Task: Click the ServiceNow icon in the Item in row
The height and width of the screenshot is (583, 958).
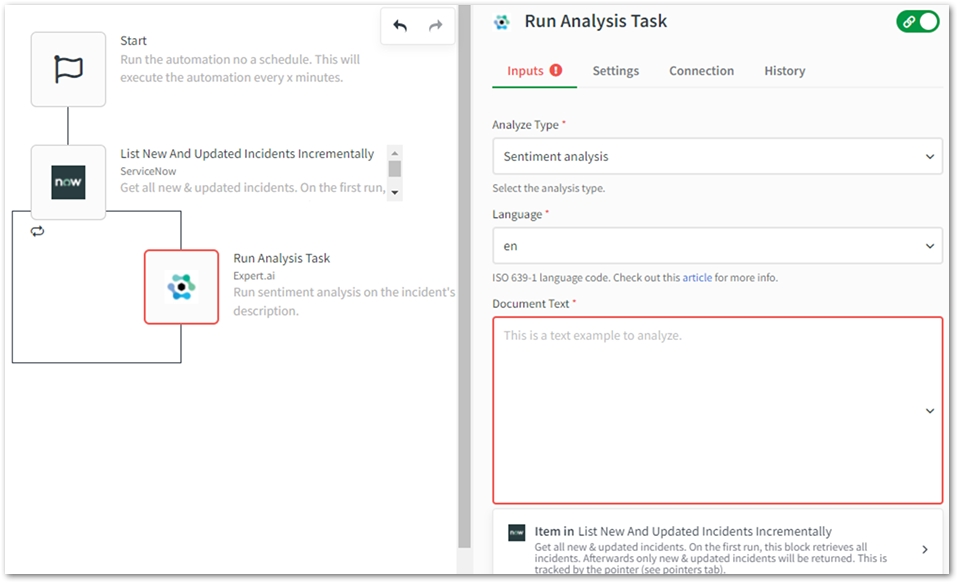Action: pos(516,532)
